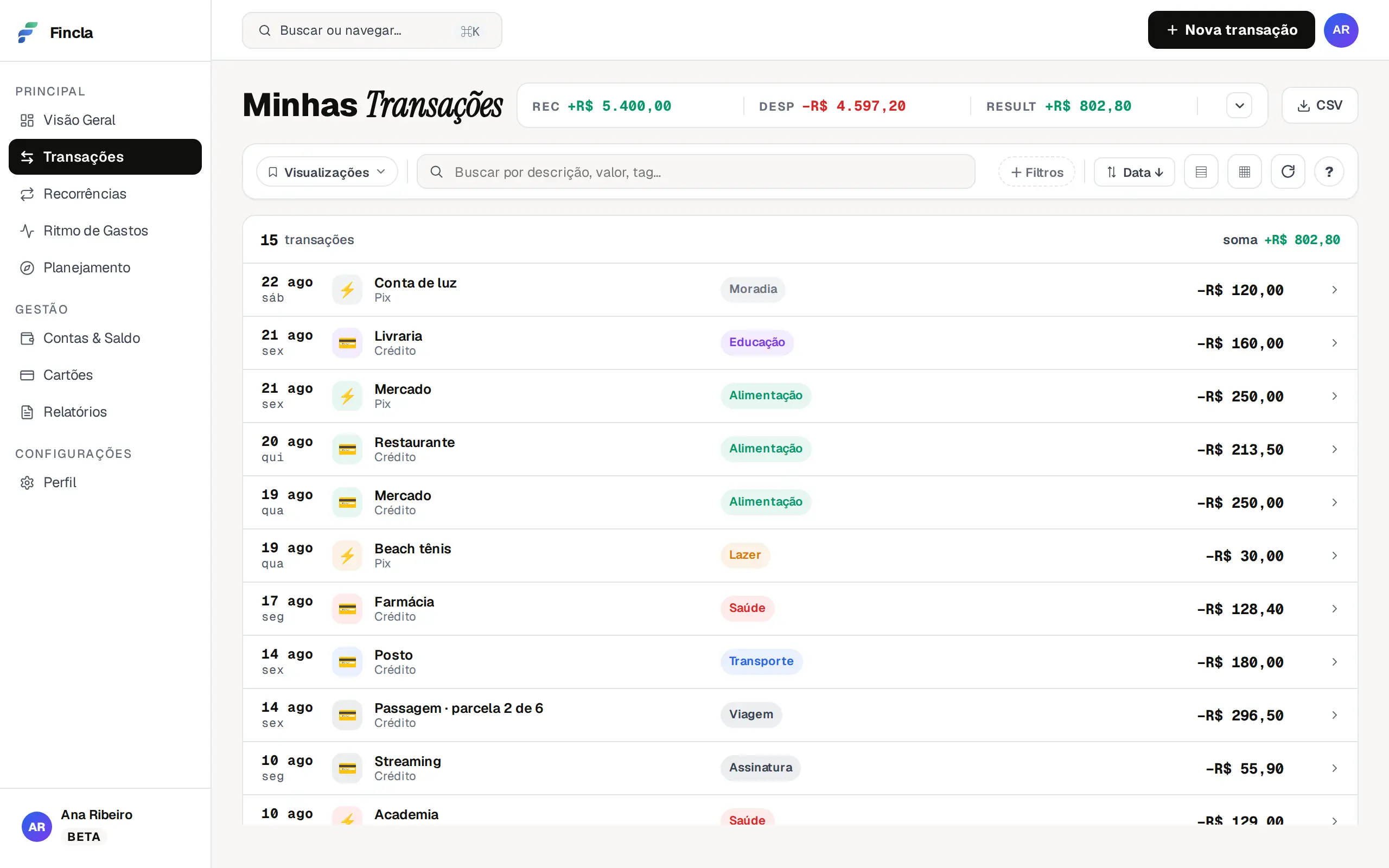Image resolution: width=1389 pixels, height=868 pixels.
Task: Navigate to Ritmo de Gastos
Action: pos(105,231)
